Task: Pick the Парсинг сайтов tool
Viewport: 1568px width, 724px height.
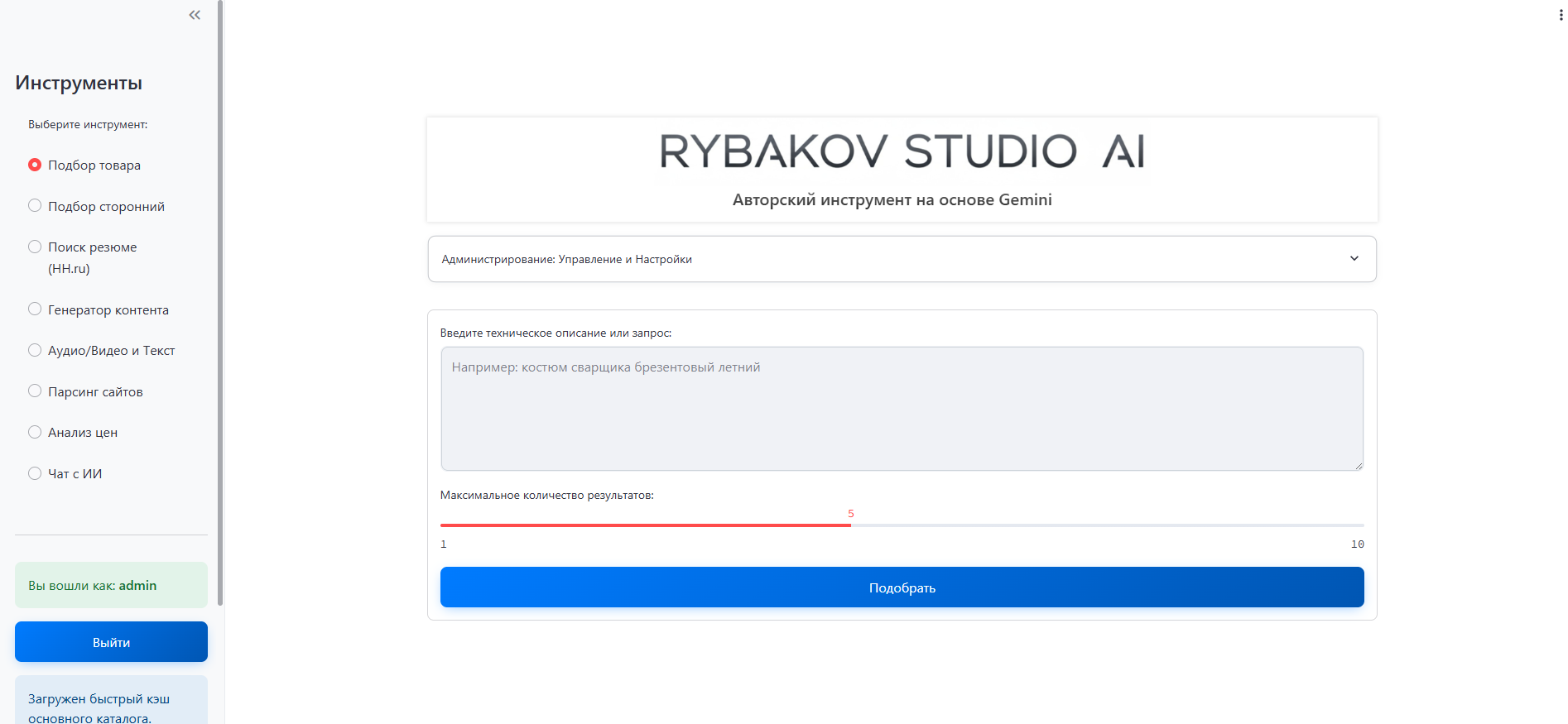Action: [35, 391]
